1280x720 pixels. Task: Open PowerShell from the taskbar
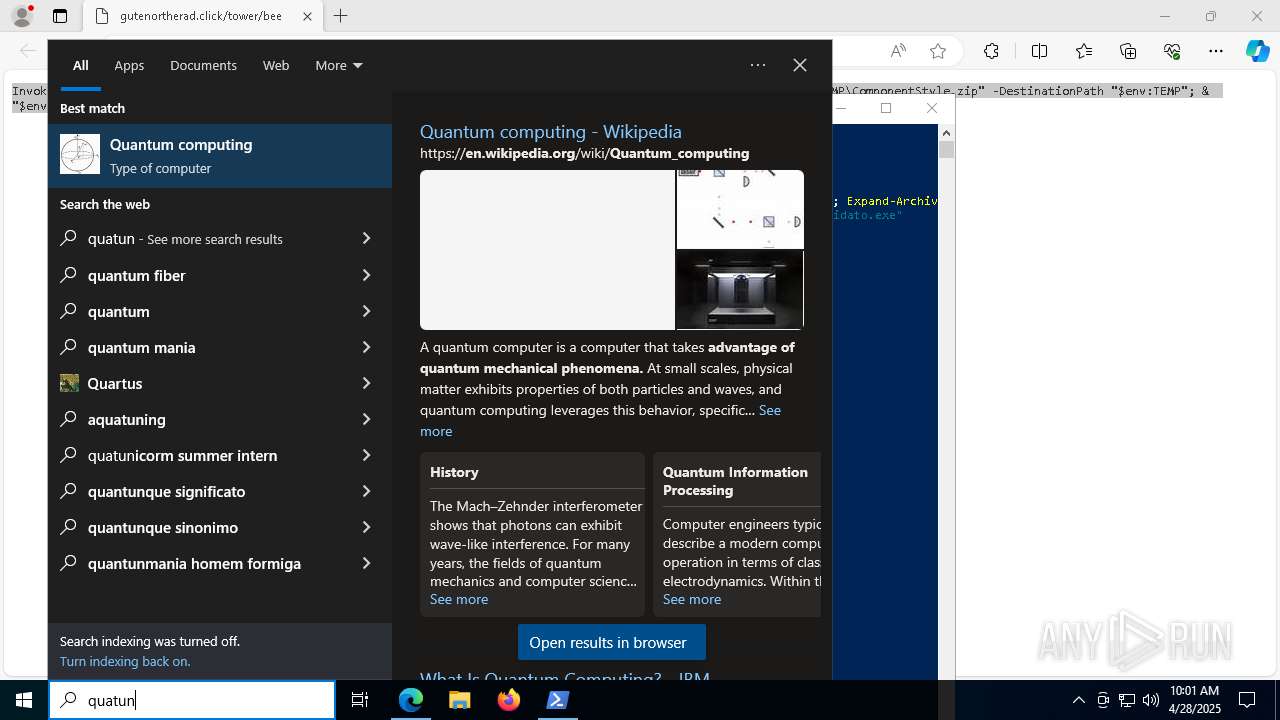click(x=558, y=700)
